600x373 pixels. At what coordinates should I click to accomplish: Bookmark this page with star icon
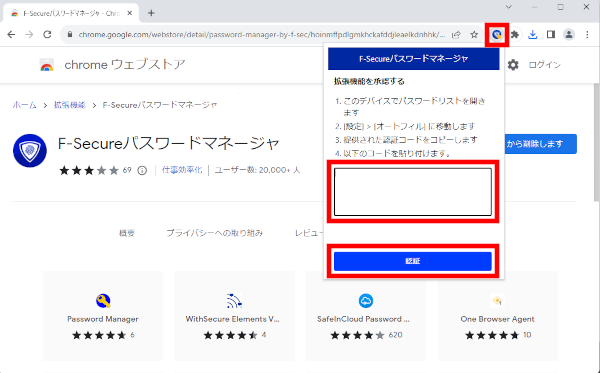tap(474, 35)
